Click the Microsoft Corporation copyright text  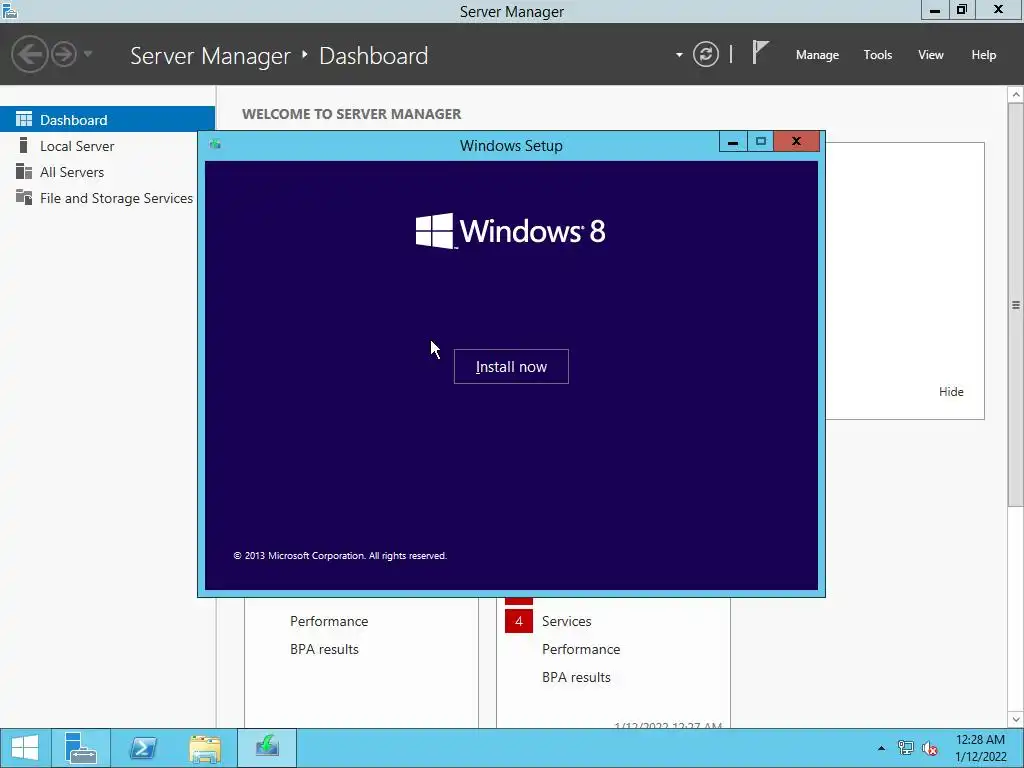[340, 556]
